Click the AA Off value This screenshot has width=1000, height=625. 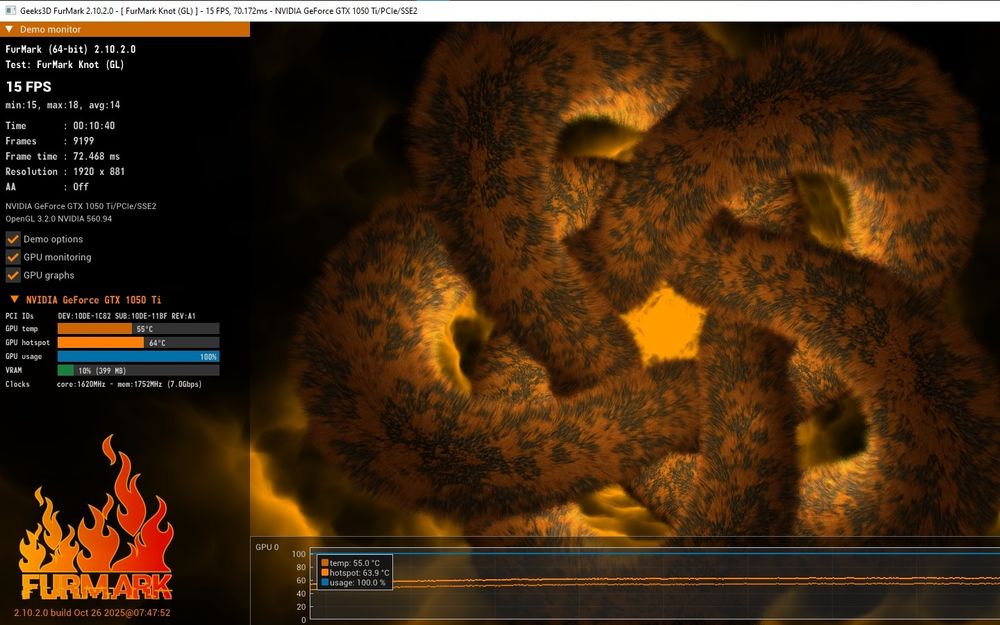[x=81, y=187]
